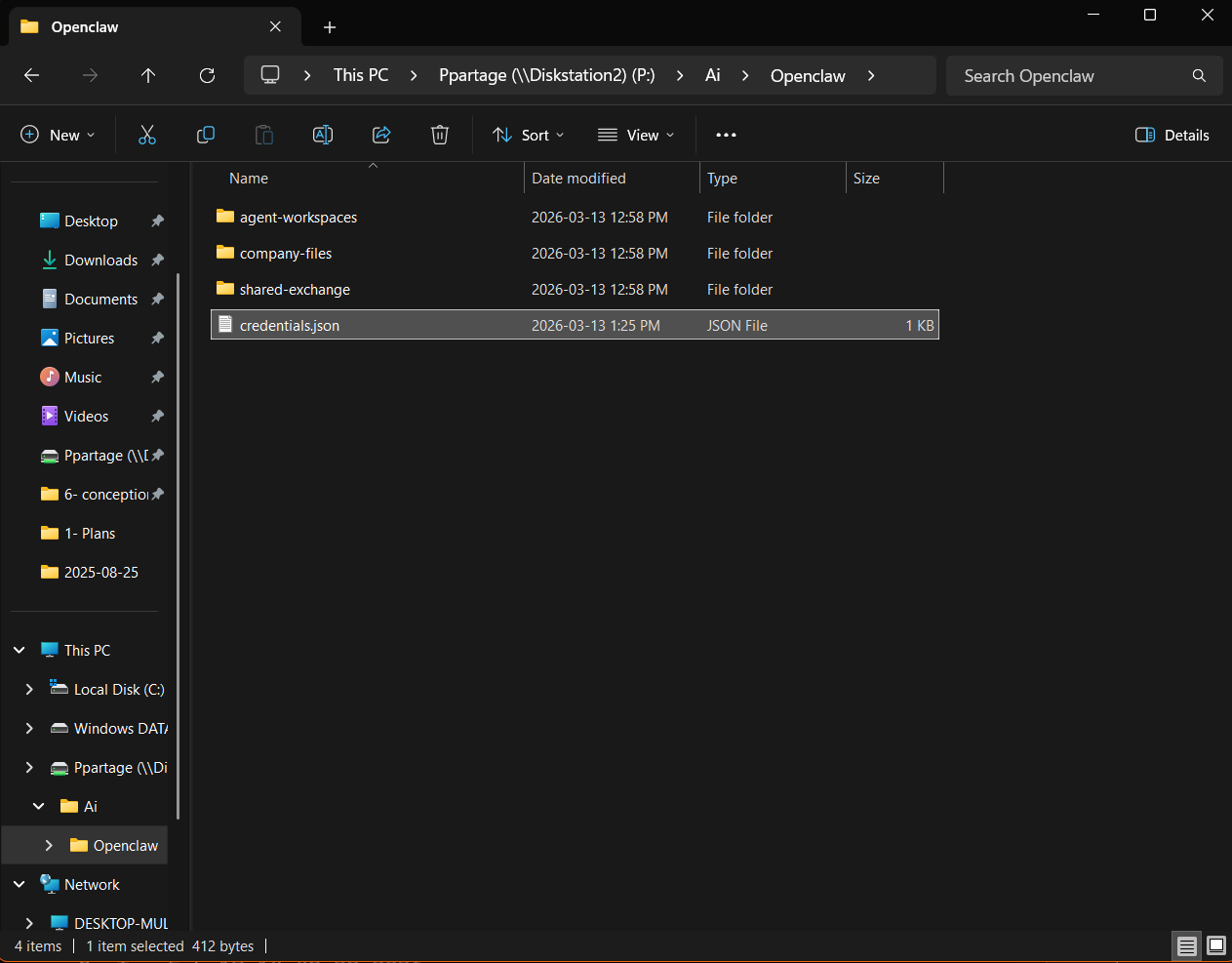Switch to details list view in status bar
Screen dimensions: 1232x963
[1187, 945]
